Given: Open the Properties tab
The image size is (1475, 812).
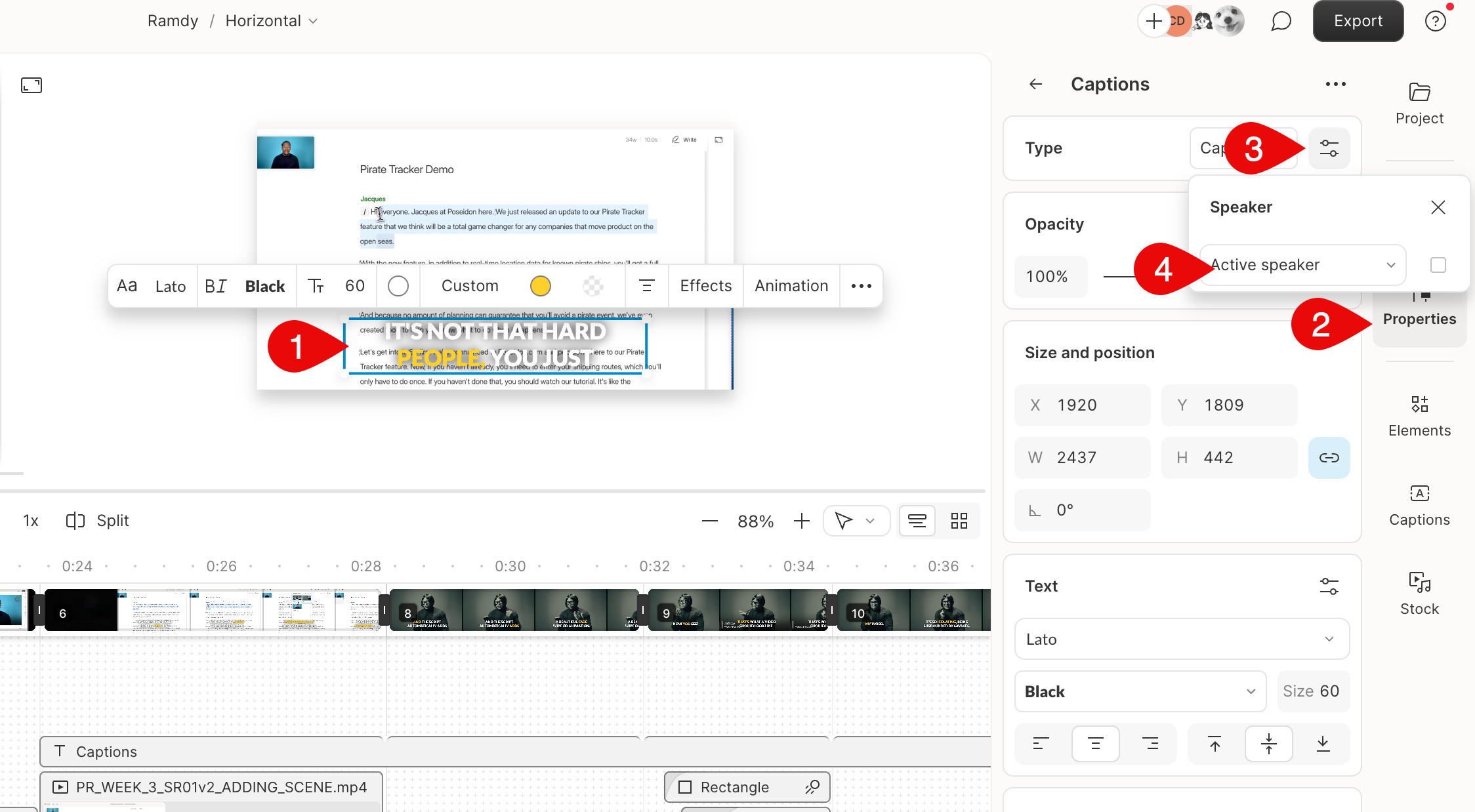Looking at the screenshot, I should [x=1419, y=319].
